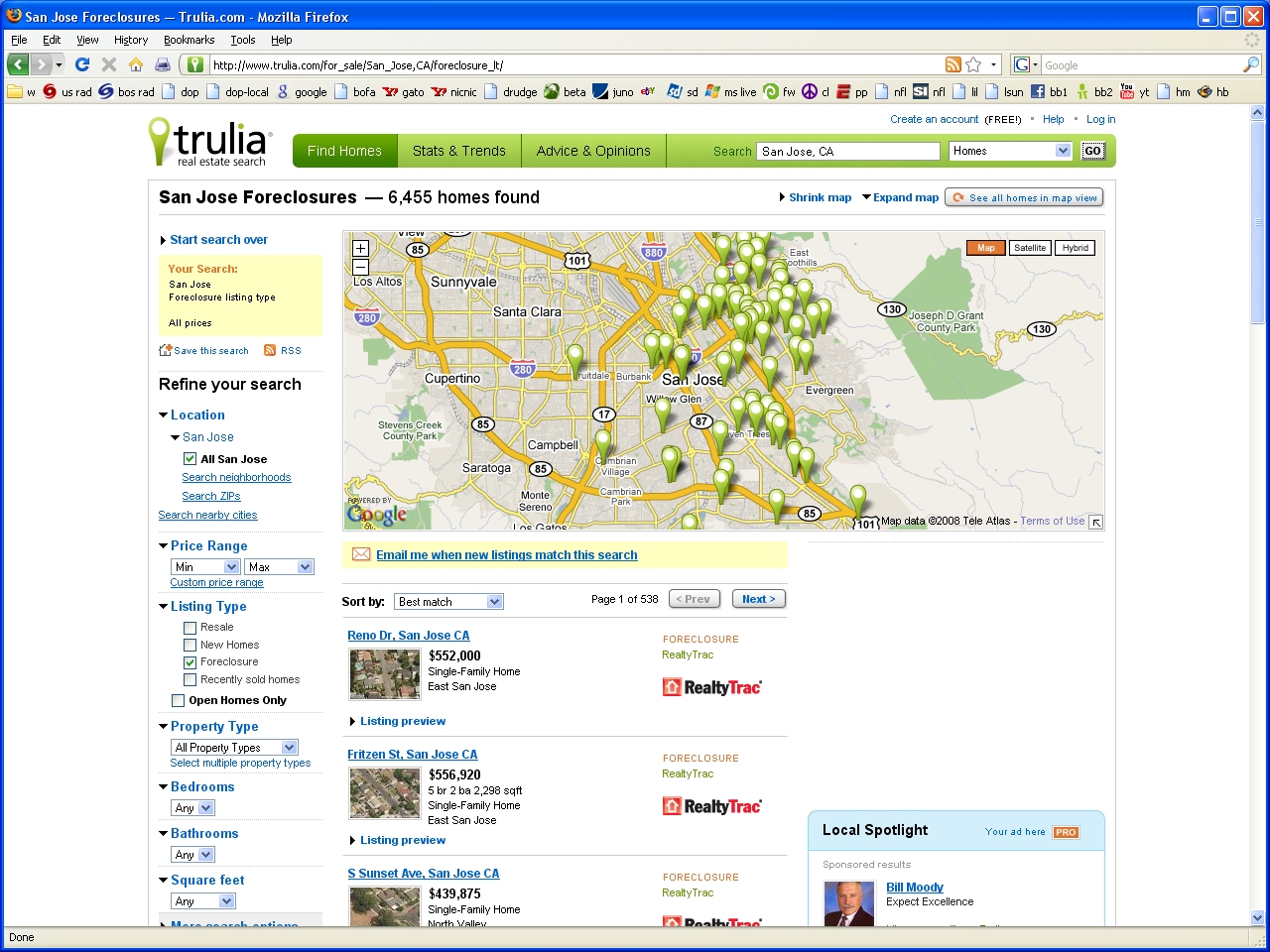Viewport: 1270px width, 952px height.
Task: Select the Advice & Opinions tab
Action: point(593,151)
